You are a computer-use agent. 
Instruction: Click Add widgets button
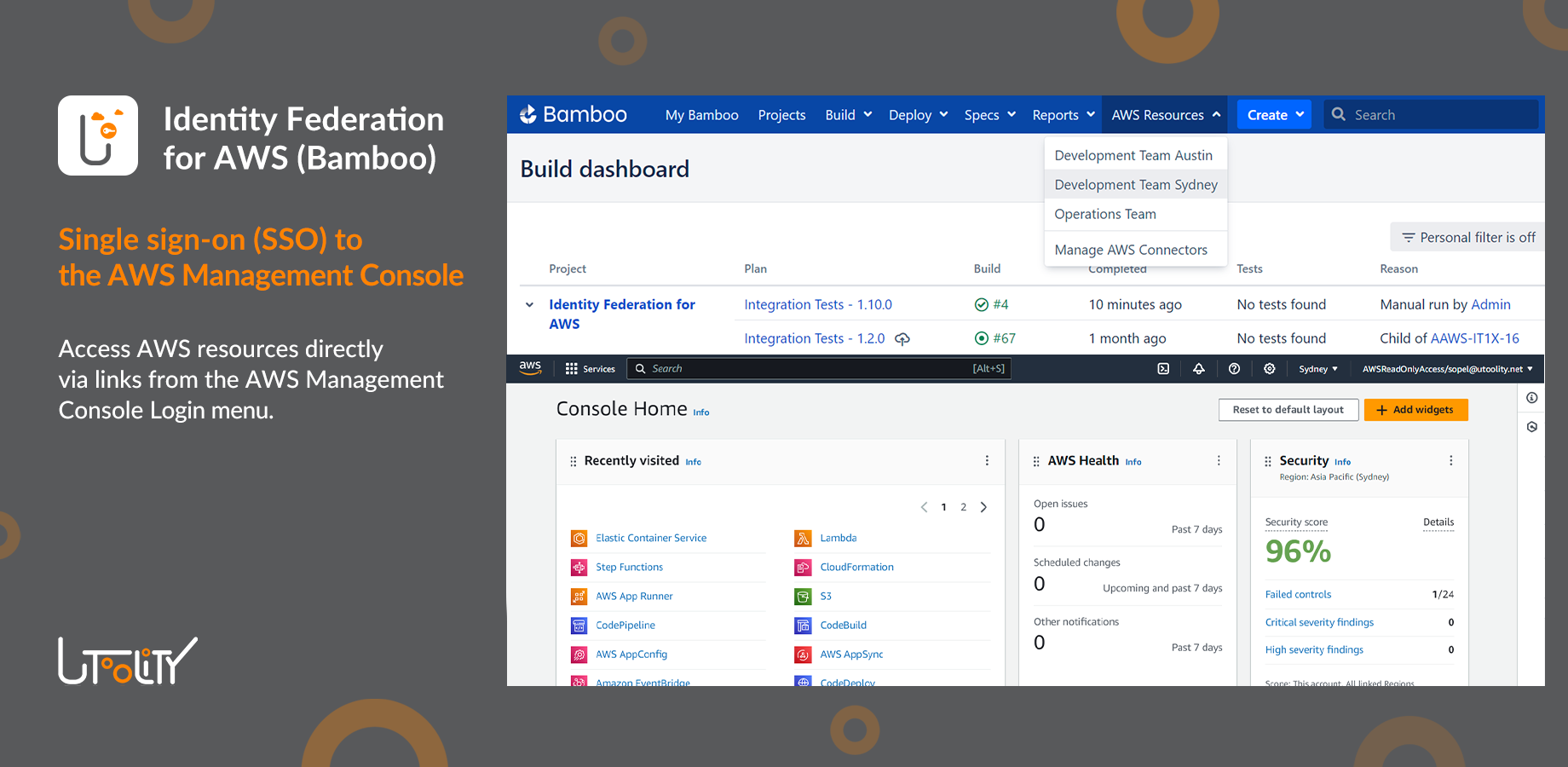1415,410
